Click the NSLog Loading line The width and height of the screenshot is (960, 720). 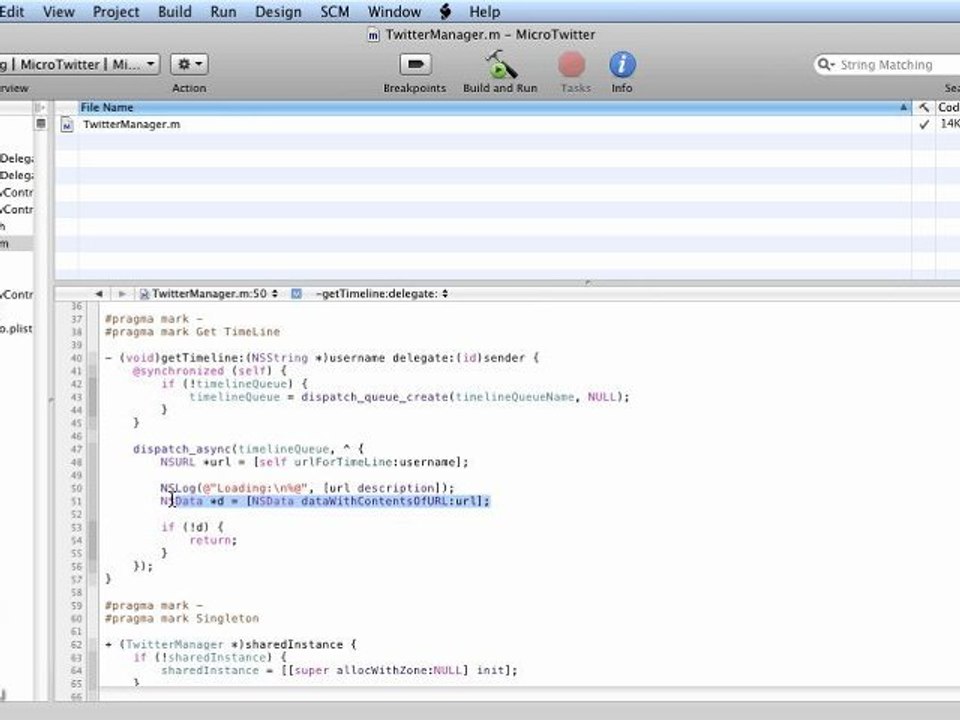click(x=307, y=488)
